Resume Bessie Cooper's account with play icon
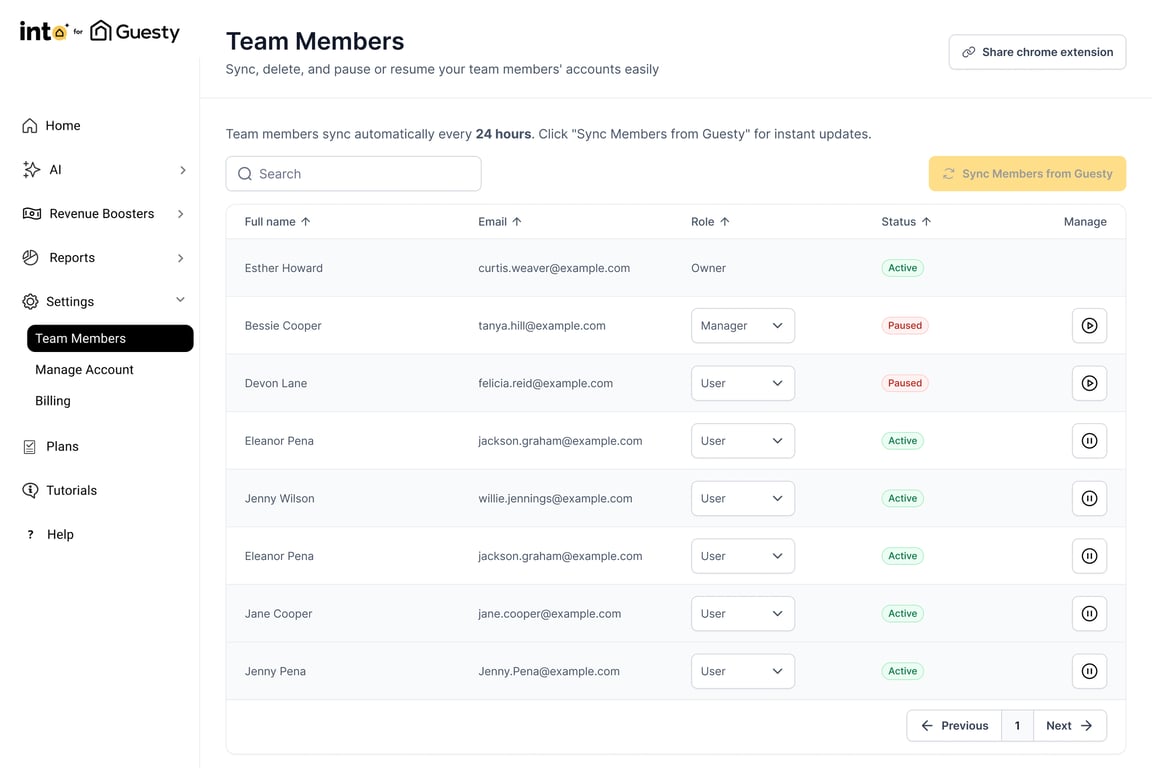The image size is (1152, 768). 1089,326
